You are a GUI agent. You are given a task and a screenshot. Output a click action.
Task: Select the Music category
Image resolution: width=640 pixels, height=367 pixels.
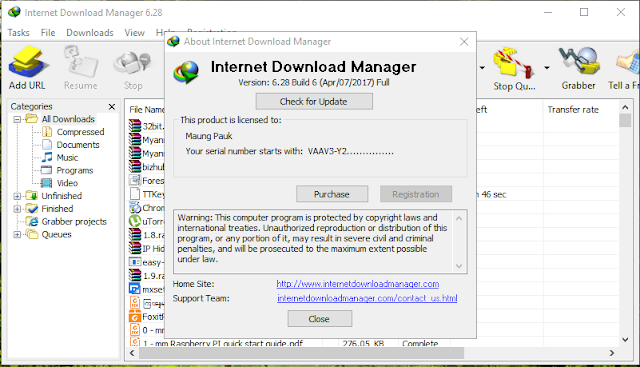coord(67,158)
